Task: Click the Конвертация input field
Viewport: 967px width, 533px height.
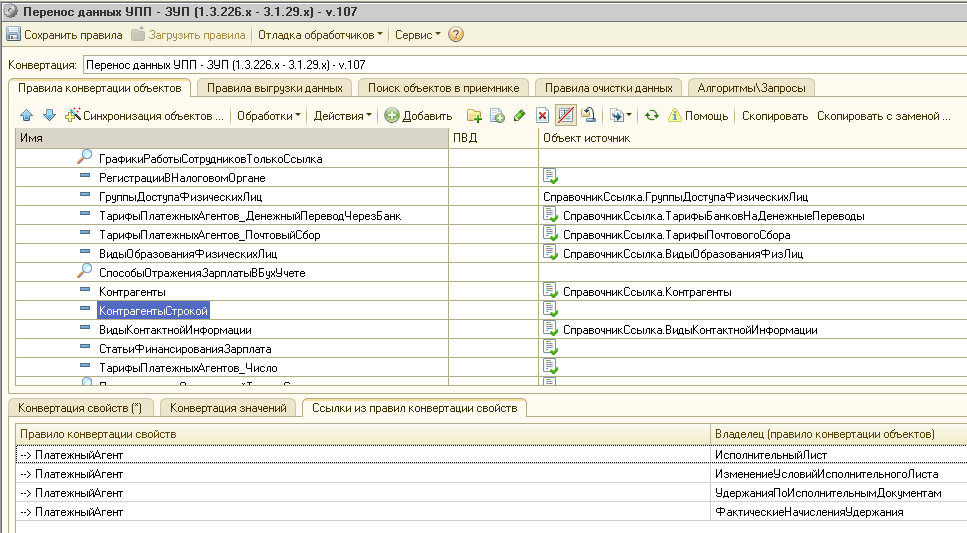Action: (524, 65)
